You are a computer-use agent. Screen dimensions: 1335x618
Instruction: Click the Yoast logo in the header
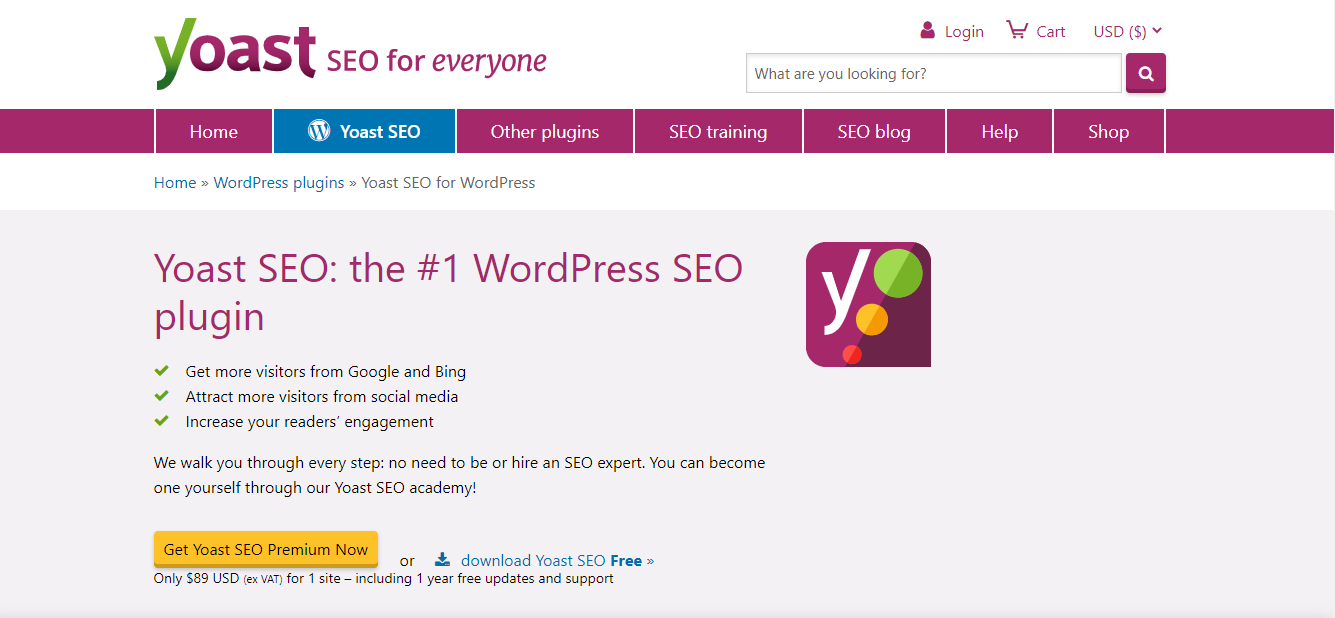pyautogui.click(x=235, y=54)
